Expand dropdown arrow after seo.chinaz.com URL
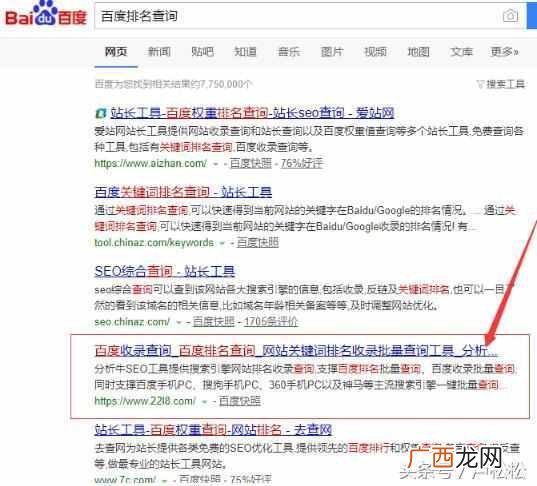The width and height of the screenshot is (537, 486). point(178,322)
